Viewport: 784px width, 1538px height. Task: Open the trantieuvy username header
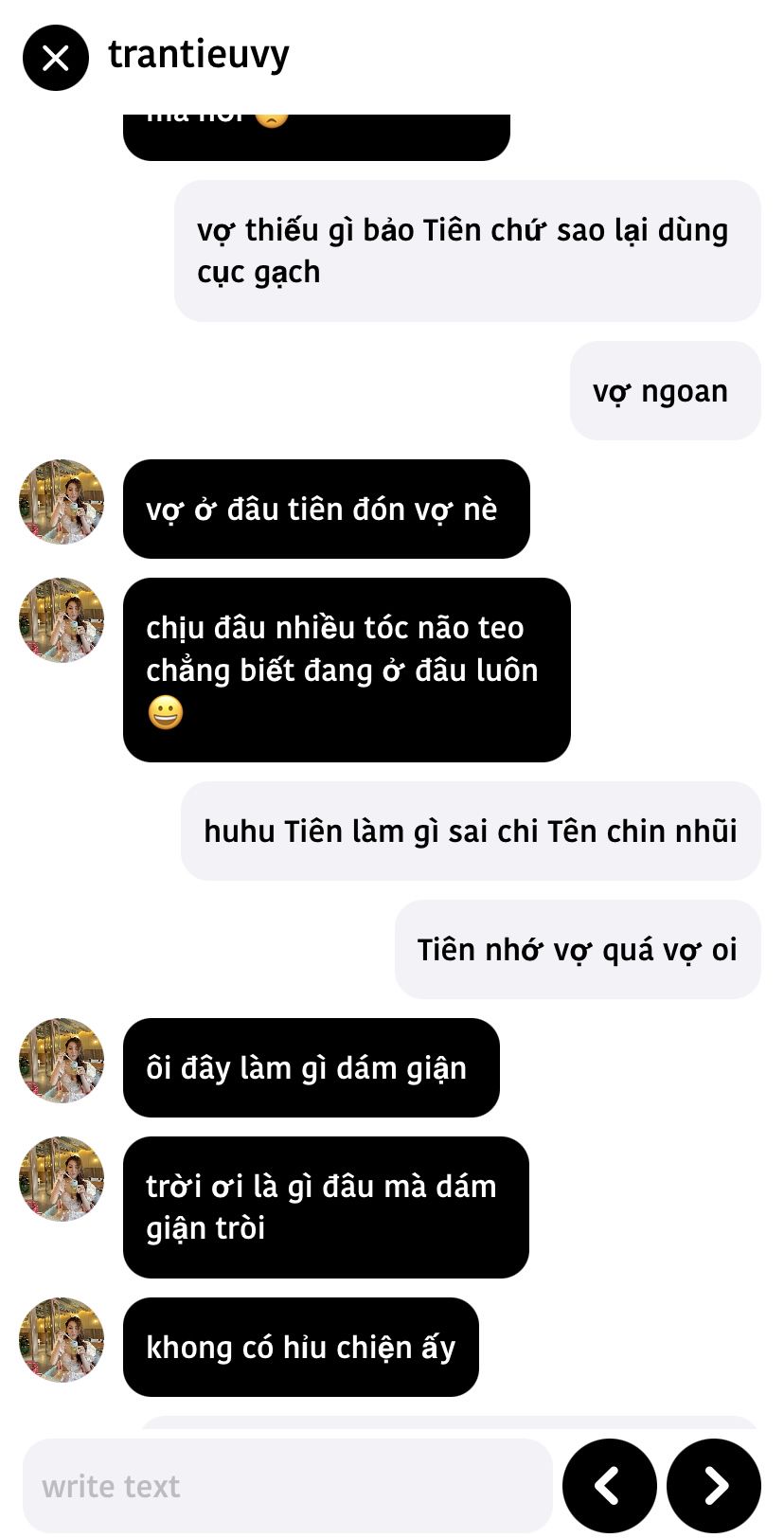coord(199,56)
